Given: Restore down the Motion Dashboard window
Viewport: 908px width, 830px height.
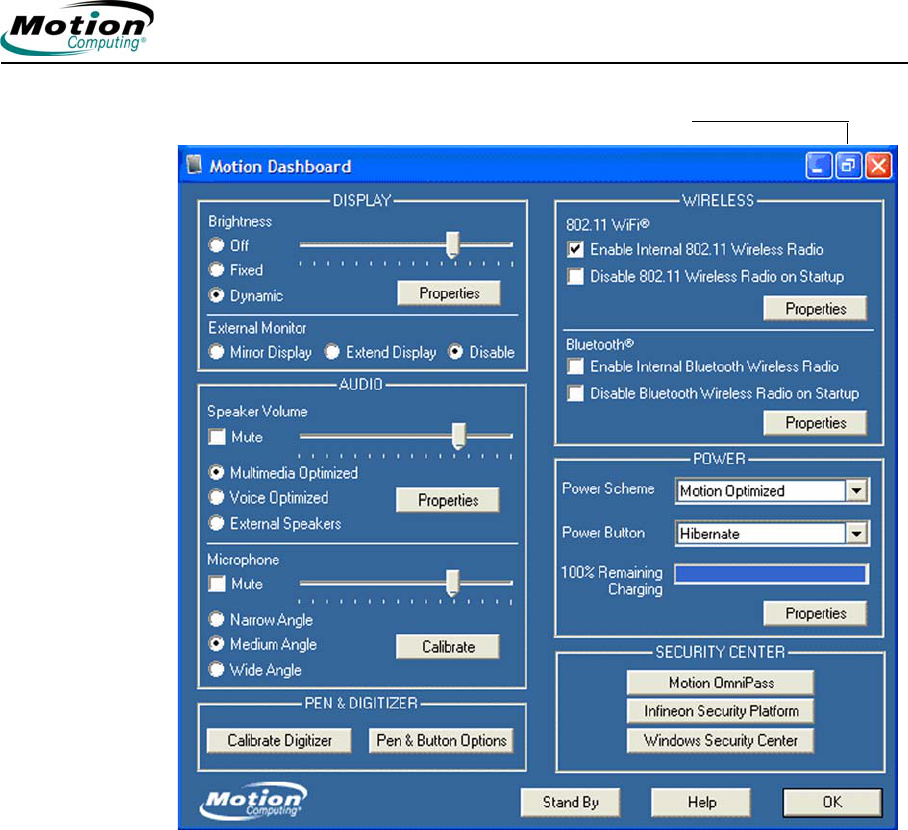Looking at the screenshot, I should click(x=848, y=166).
